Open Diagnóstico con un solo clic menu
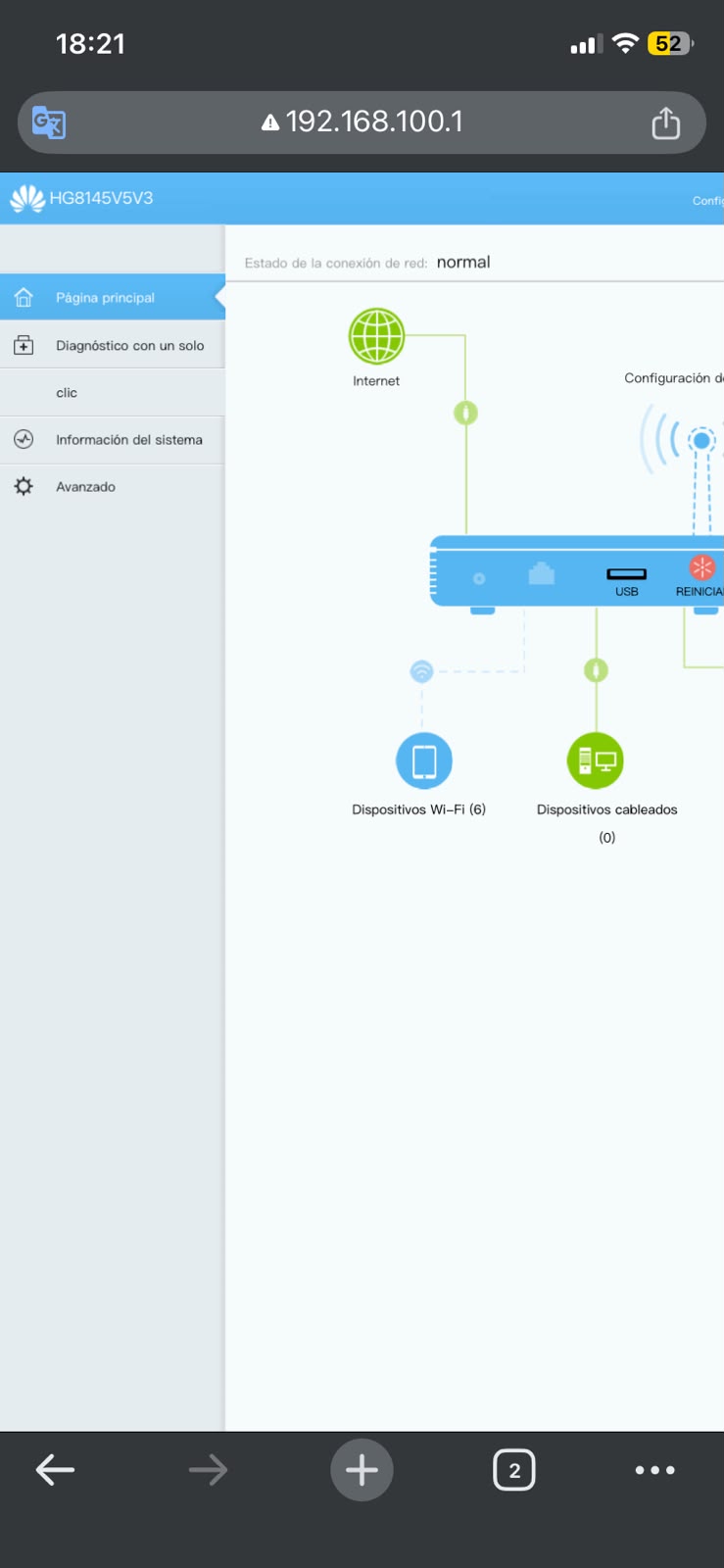 click(113, 368)
